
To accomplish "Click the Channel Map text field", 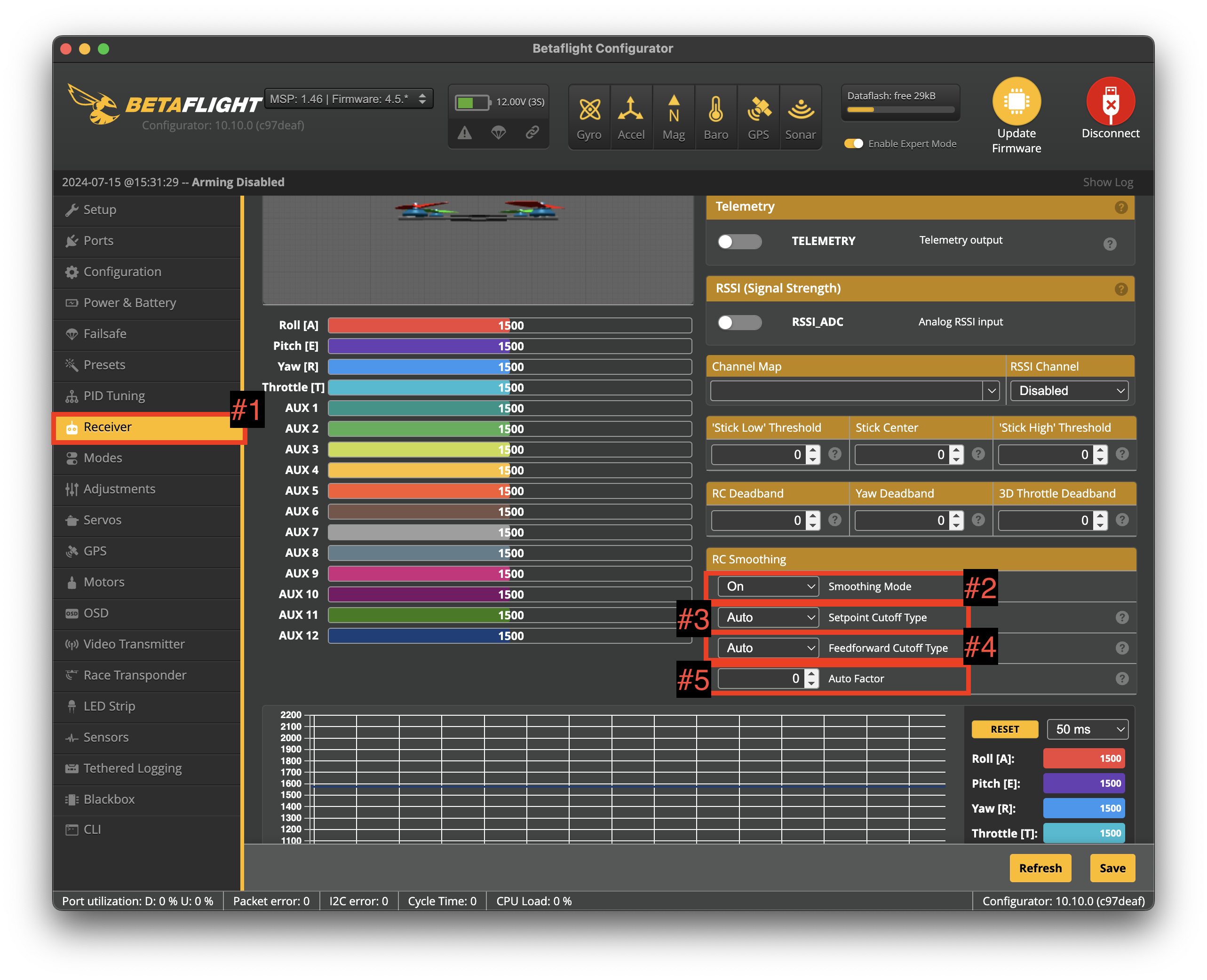I will [846, 391].
